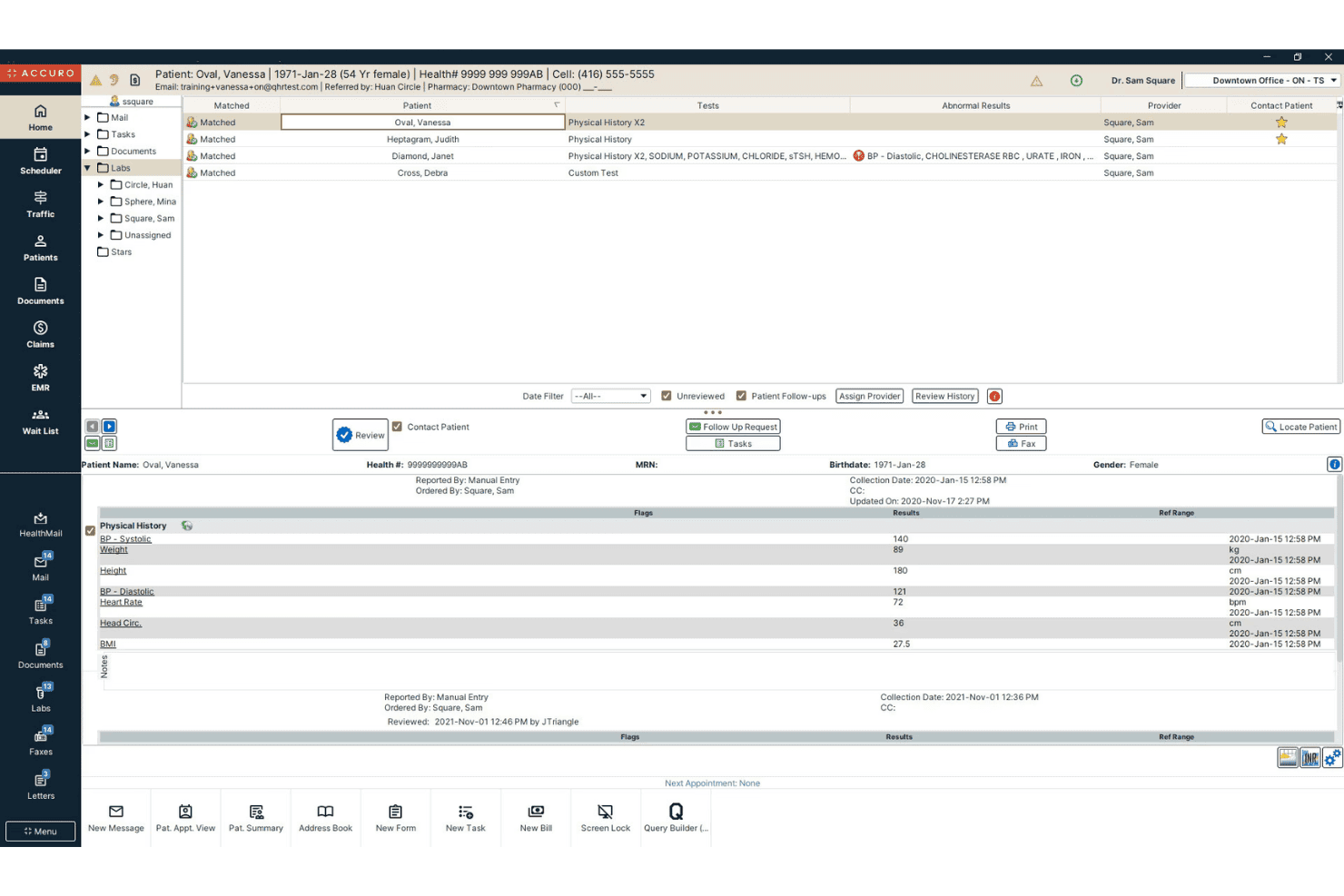Click the Review button
Image resolution: width=1344 pixels, height=896 pixels.
click(361, 435)
